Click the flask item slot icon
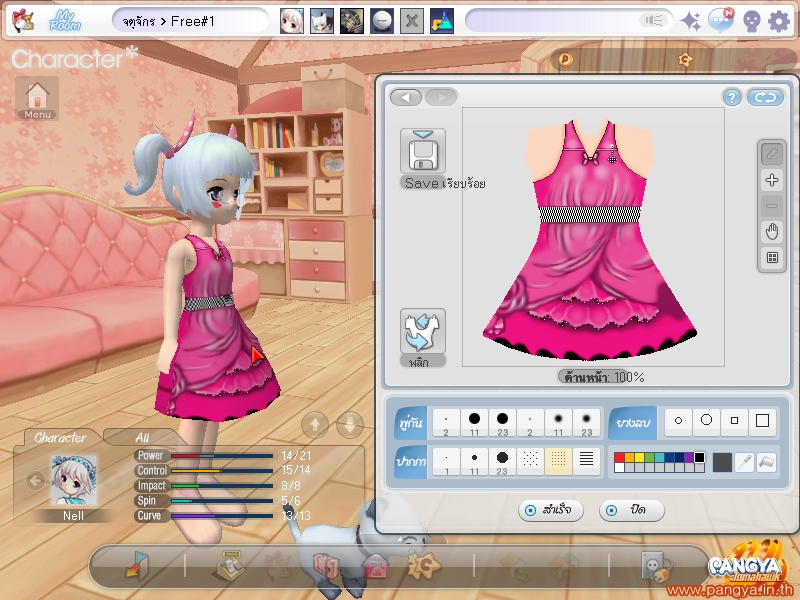The width and height of the screenshot is (800, 600). tap(442, 21)
